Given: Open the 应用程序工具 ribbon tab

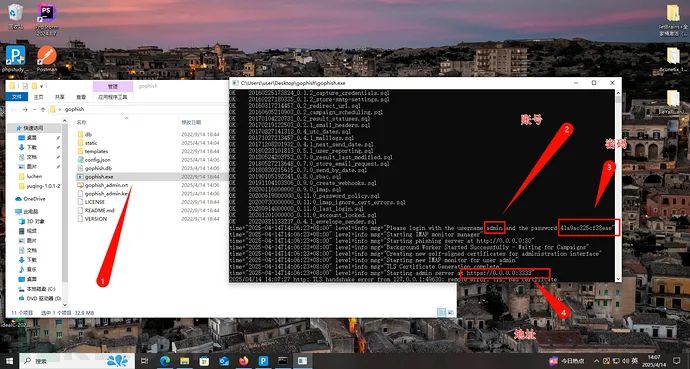Looking at the screenshot, I should (113, 97).
